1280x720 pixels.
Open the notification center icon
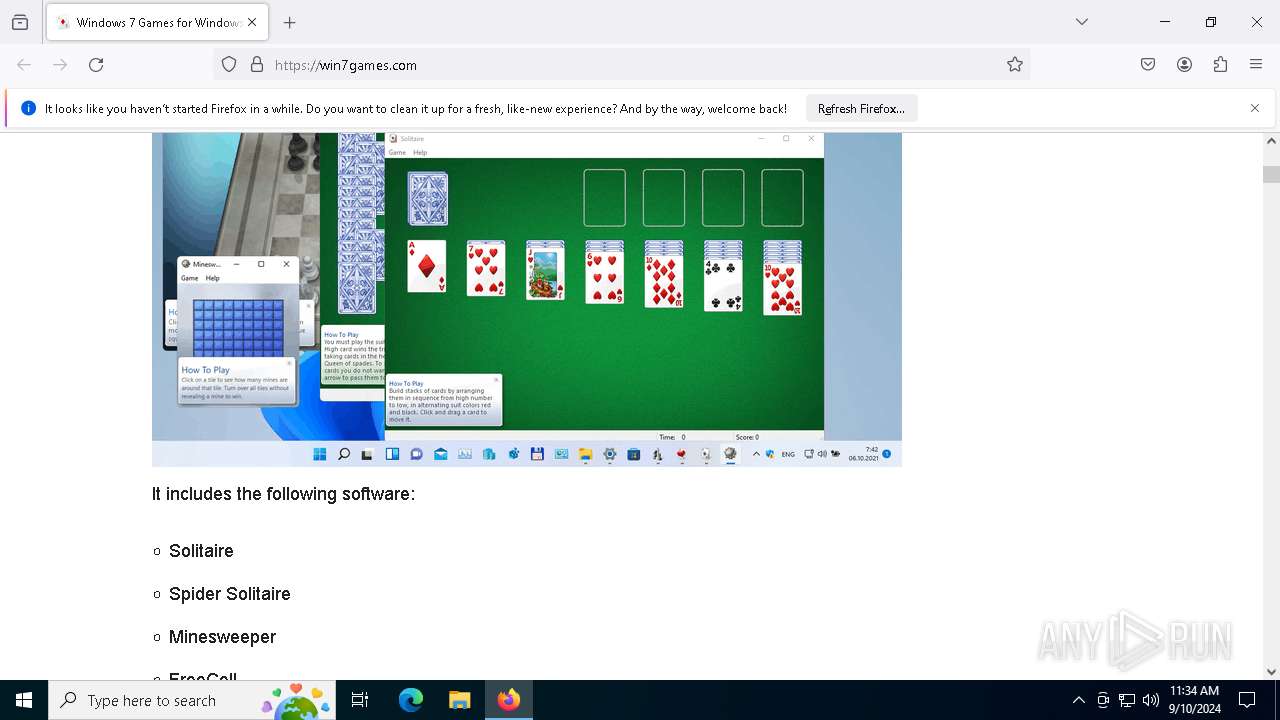coord(1247,700)
